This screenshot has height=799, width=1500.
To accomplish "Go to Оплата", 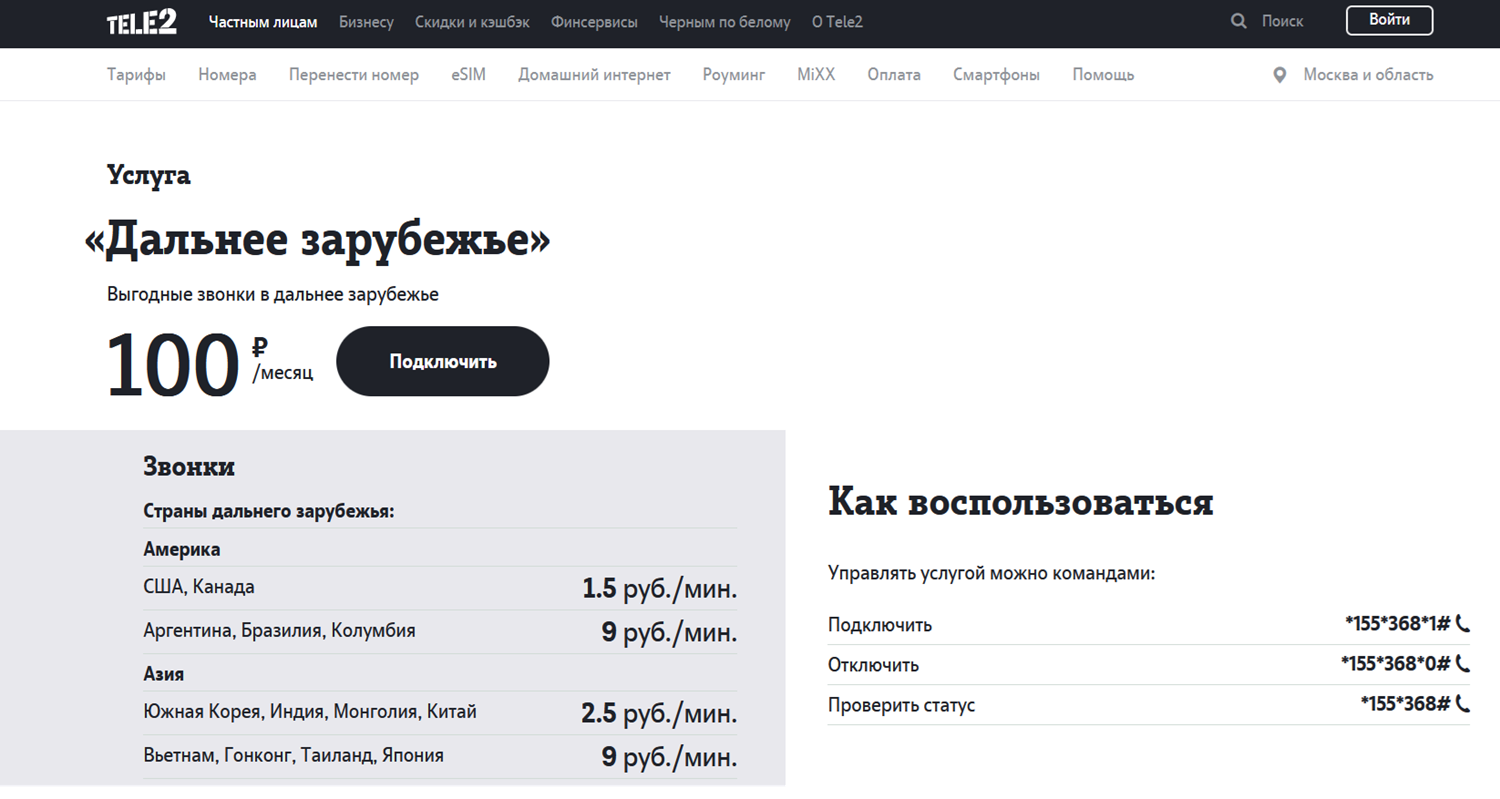I will [x=894, y=75].
